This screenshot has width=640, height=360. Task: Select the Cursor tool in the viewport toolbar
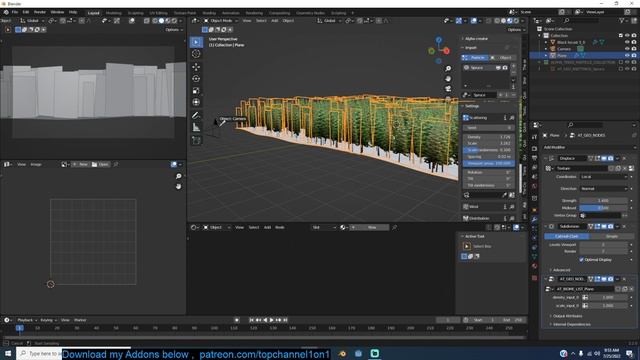tap(196, 54)
